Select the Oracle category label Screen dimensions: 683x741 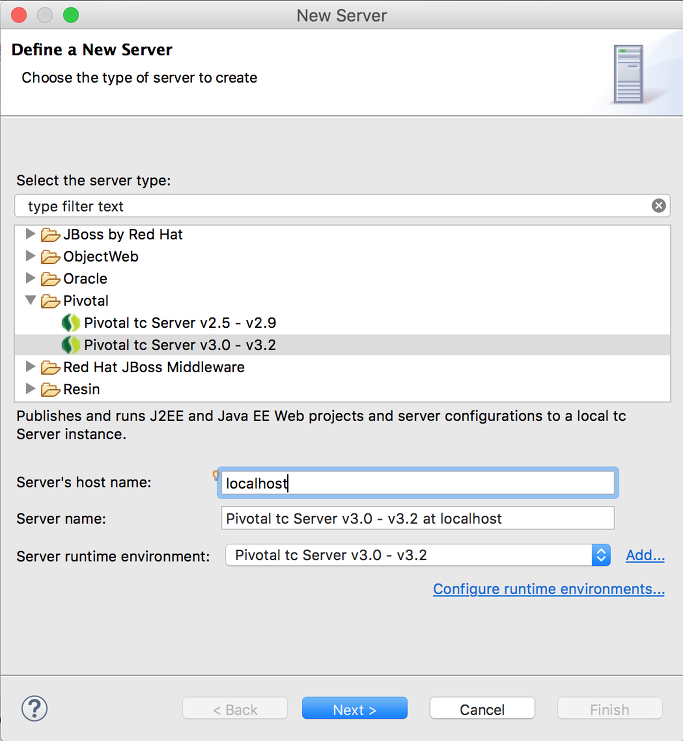pyautogui.click(x=85, y=279)
